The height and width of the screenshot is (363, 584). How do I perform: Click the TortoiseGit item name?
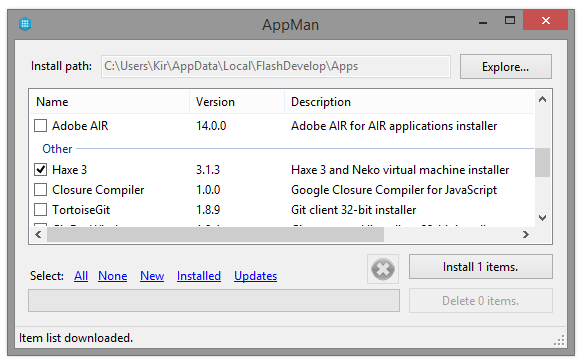tap(81, 210)
